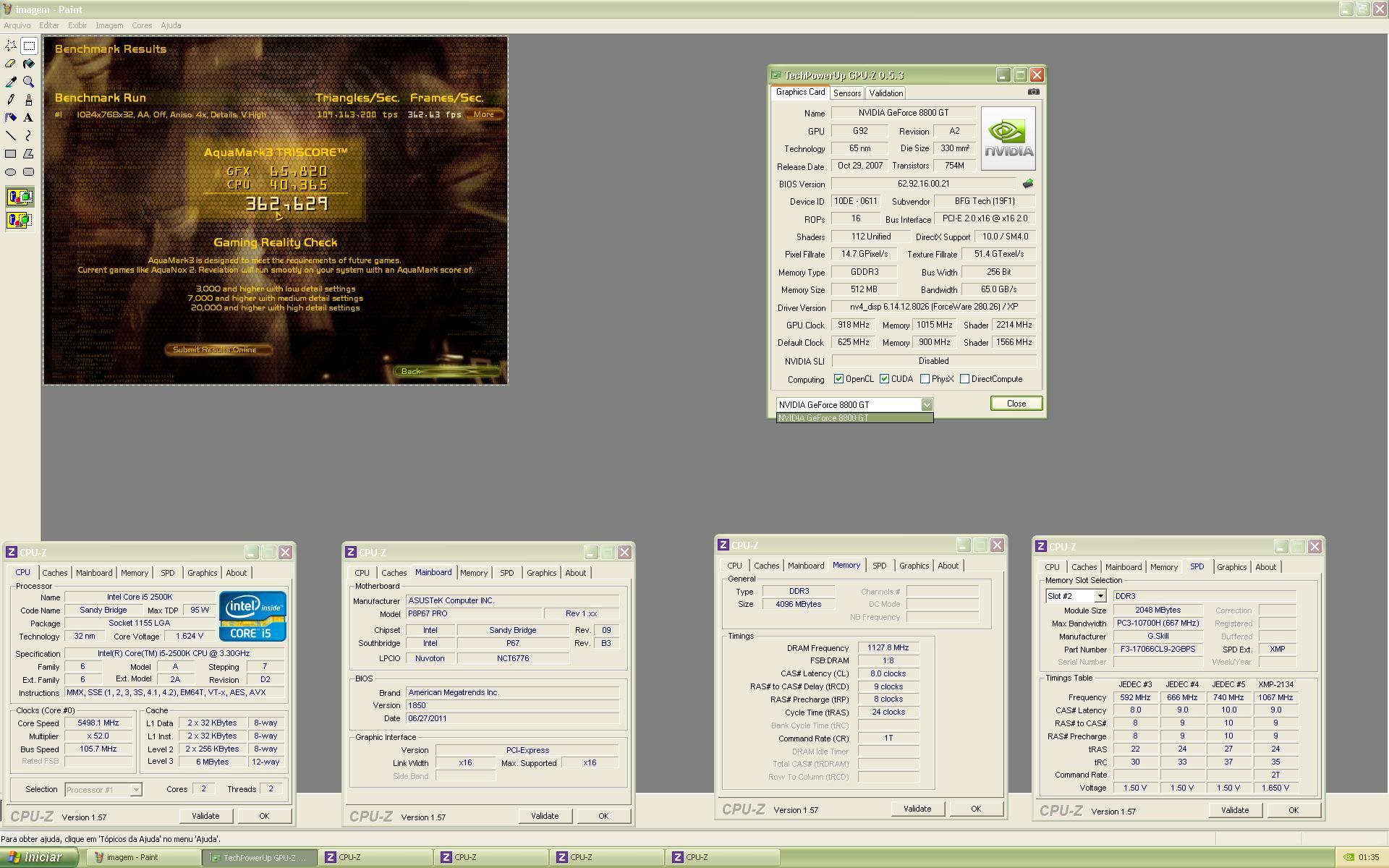Select NVIDIA GeForce 8800 GT list entry
1389x868 pixels.
[854, 418]
